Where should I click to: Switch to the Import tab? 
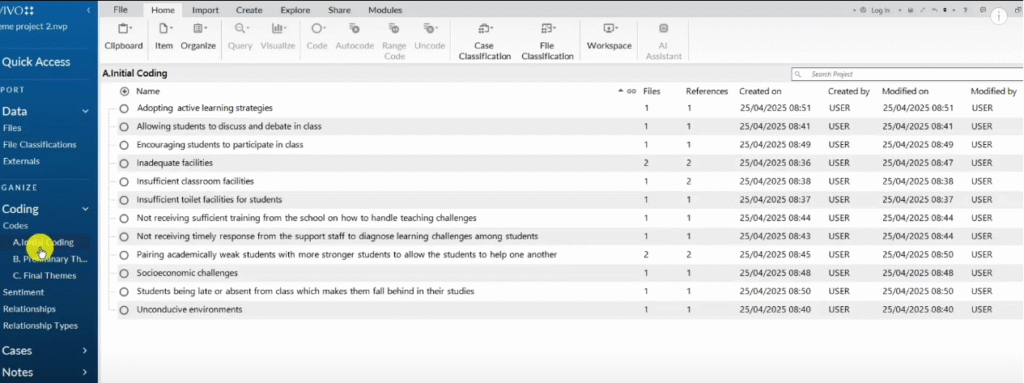205,10
